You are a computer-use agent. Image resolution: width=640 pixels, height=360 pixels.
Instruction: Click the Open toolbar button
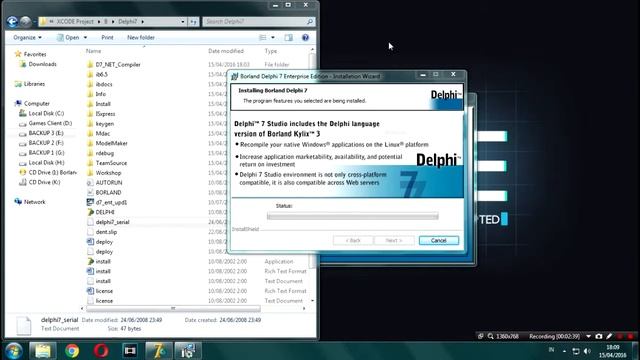coord(68,38)
